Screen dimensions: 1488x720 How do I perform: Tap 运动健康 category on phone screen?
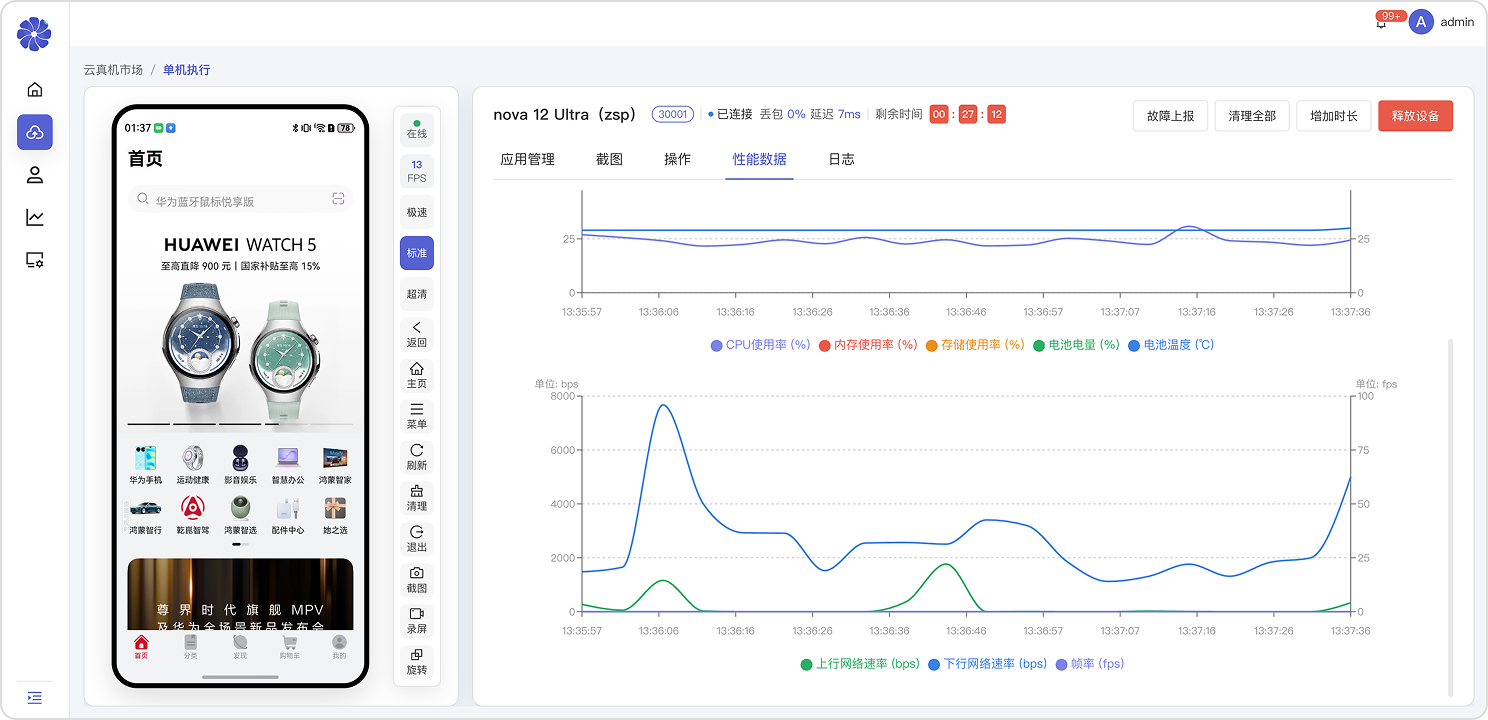(193, 465)
